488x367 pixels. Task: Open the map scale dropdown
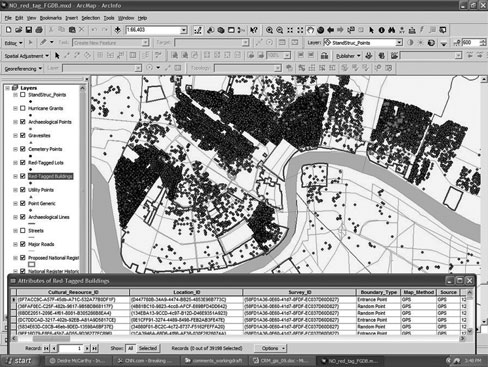point(184,30)
